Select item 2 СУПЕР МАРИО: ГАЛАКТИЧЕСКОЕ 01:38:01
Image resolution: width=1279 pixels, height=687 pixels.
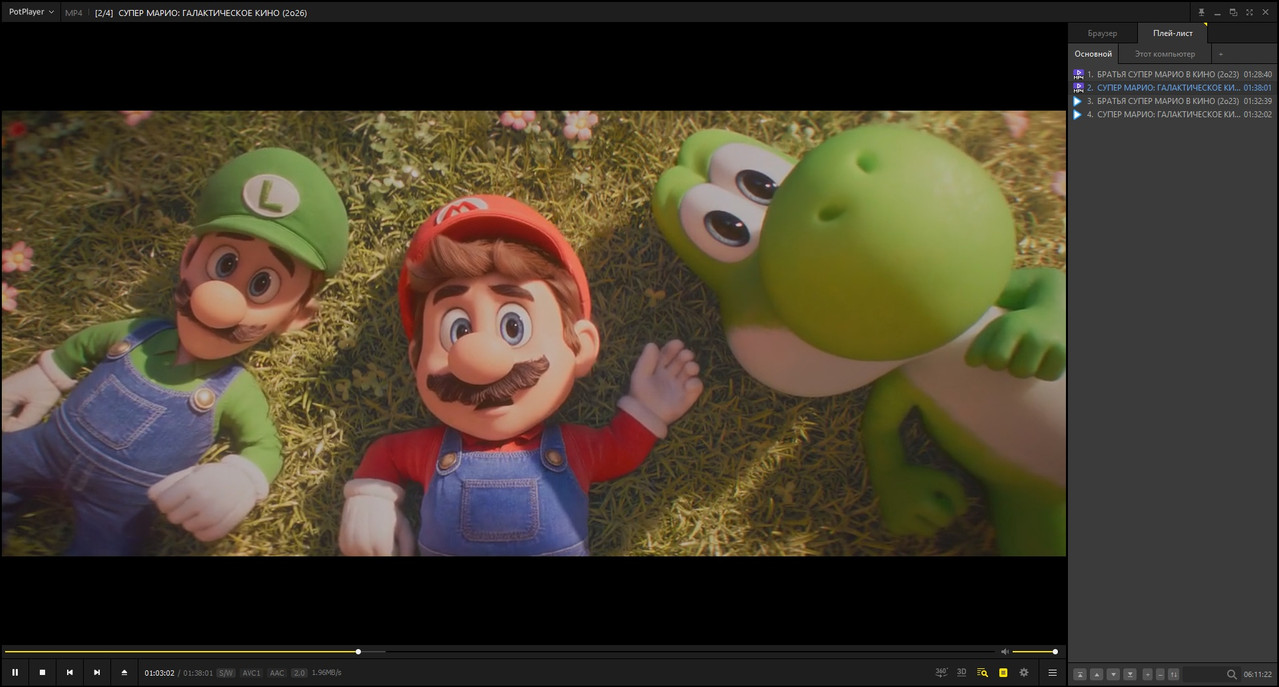1172,88
